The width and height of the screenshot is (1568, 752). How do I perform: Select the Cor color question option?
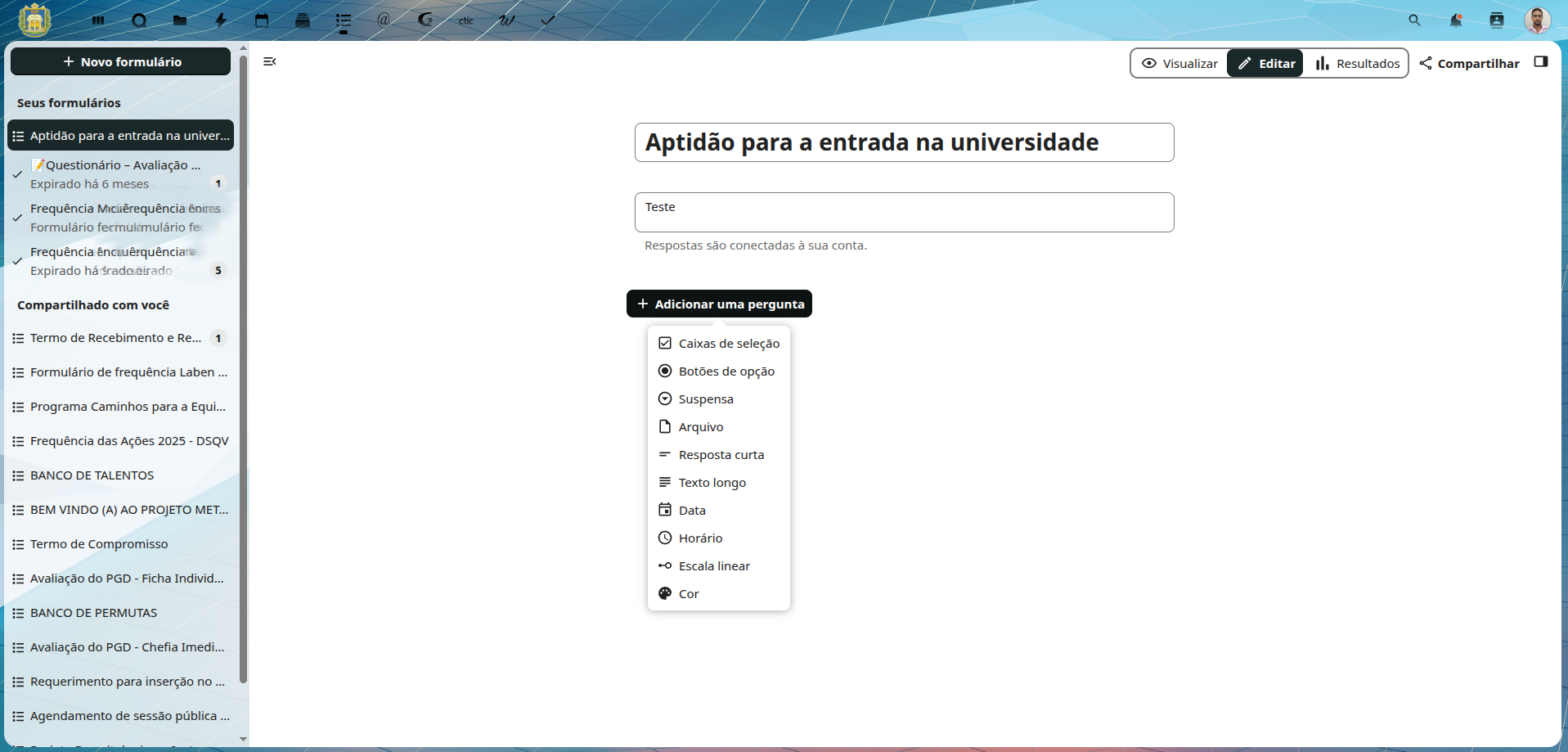pyautogui.click(x=688, y=594)
